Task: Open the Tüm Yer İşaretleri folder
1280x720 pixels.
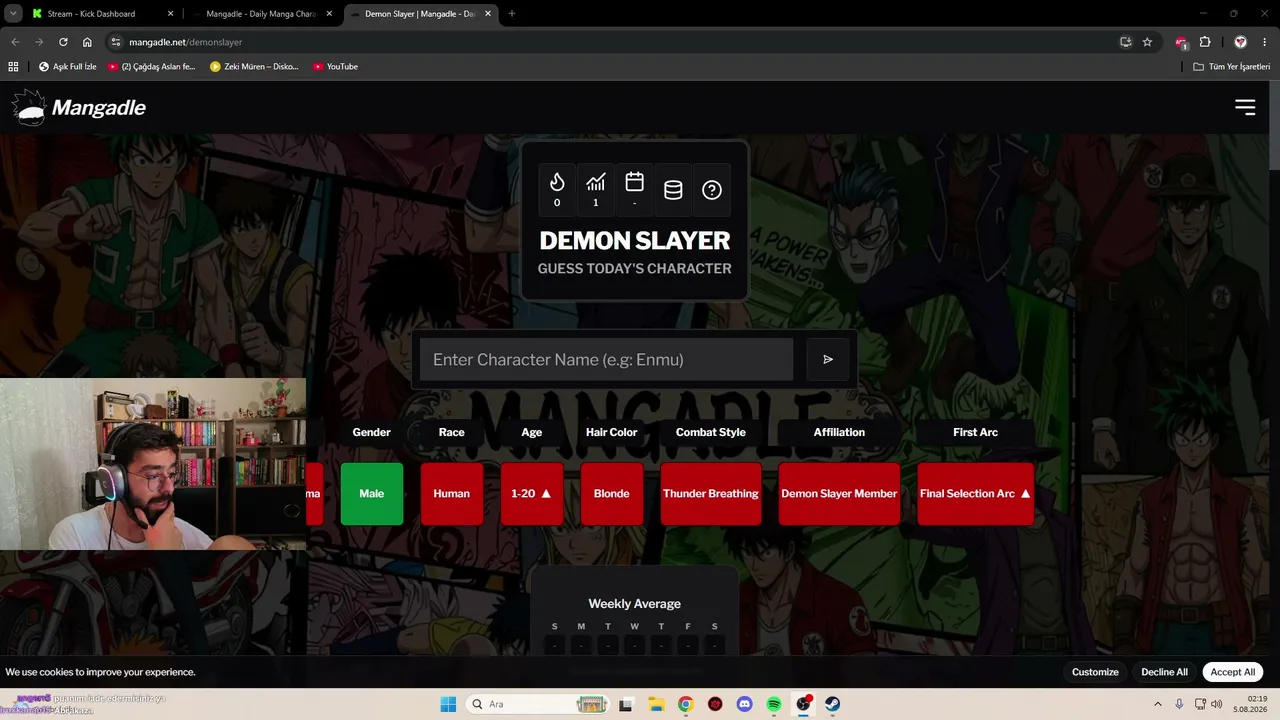Action: 1232,66
